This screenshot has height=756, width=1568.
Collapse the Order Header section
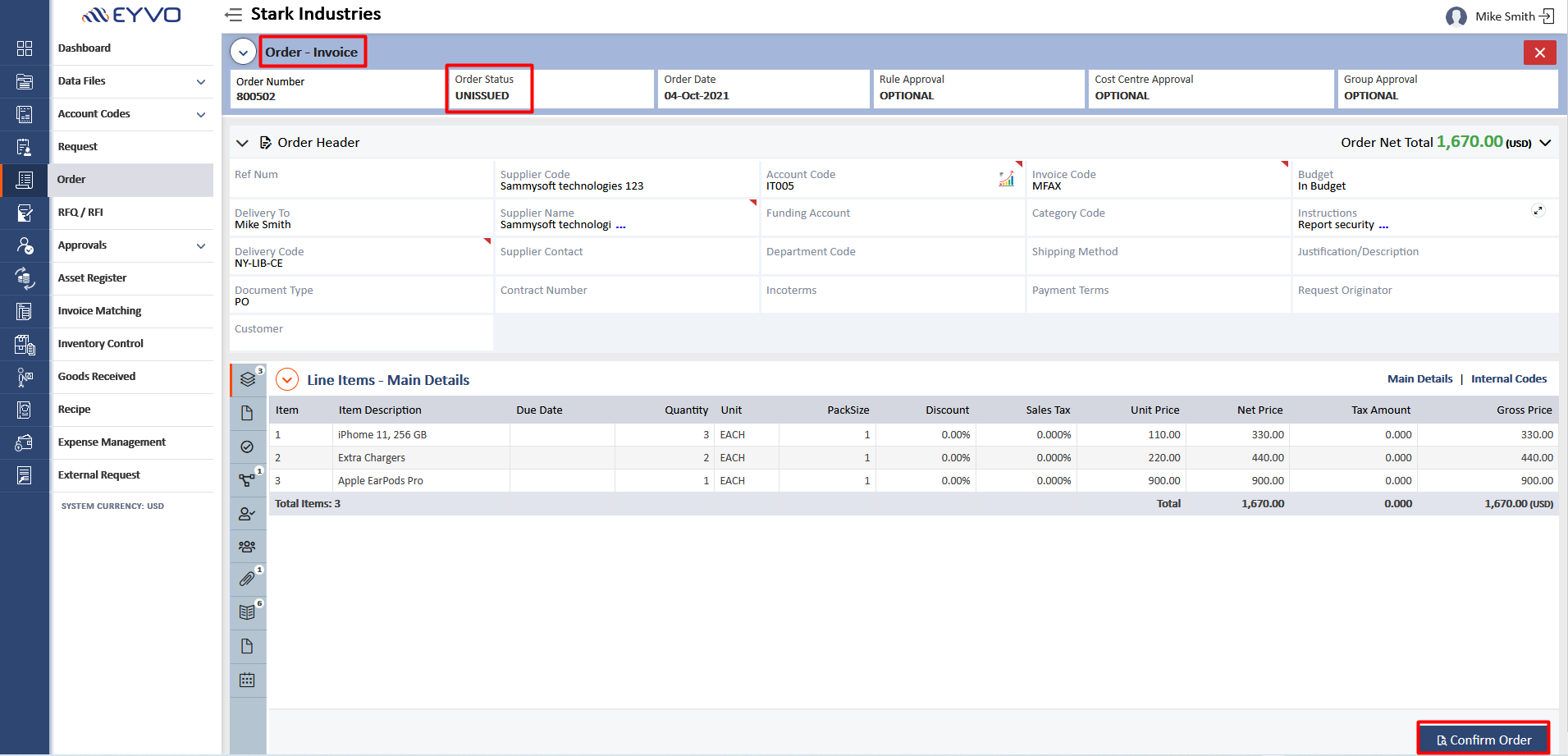coord(242,143)
